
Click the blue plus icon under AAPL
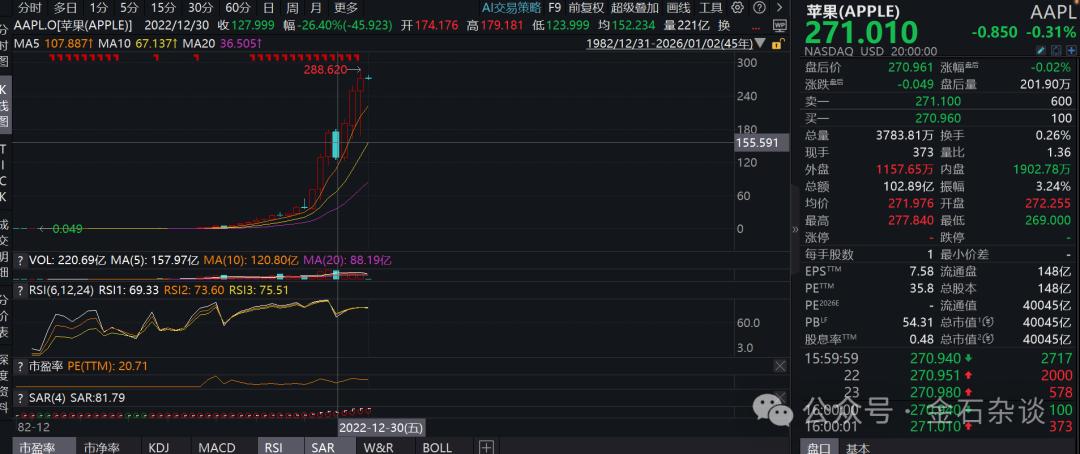1070,50
